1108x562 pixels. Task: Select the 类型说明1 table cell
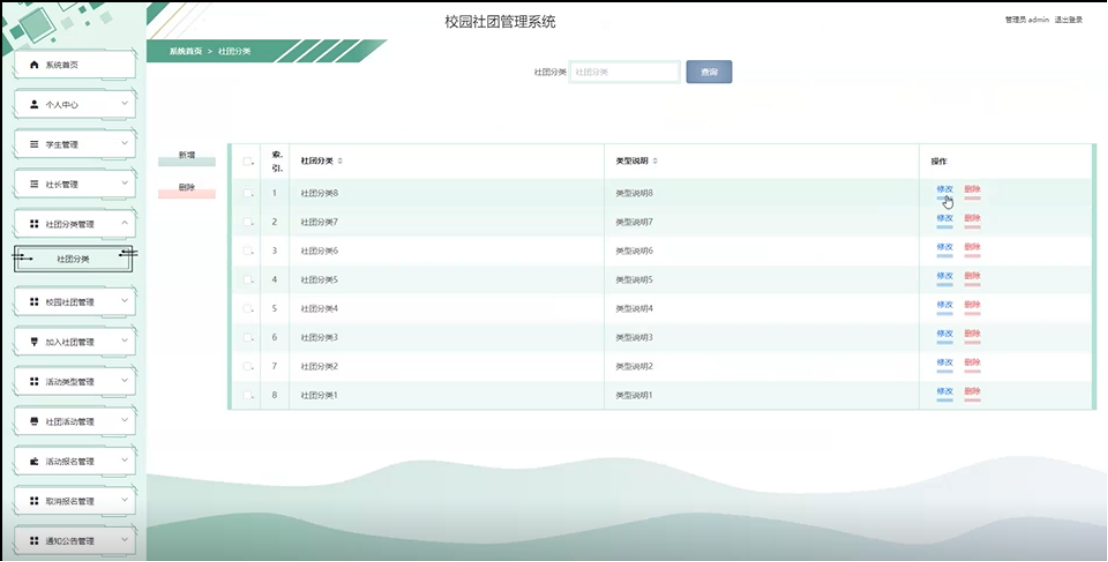[761, 395]
